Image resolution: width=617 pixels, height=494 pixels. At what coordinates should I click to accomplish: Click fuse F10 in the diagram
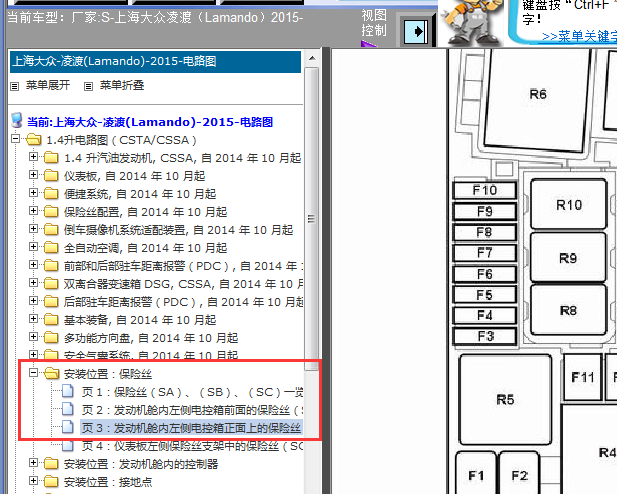(485, 191)
